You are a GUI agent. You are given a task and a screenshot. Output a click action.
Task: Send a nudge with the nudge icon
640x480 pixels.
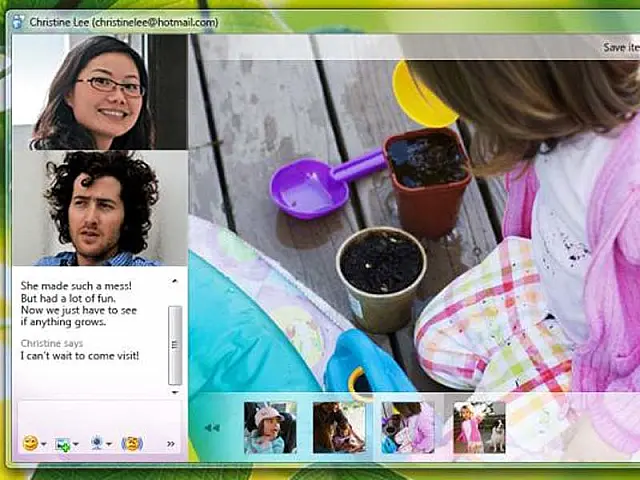pos(132,444)
